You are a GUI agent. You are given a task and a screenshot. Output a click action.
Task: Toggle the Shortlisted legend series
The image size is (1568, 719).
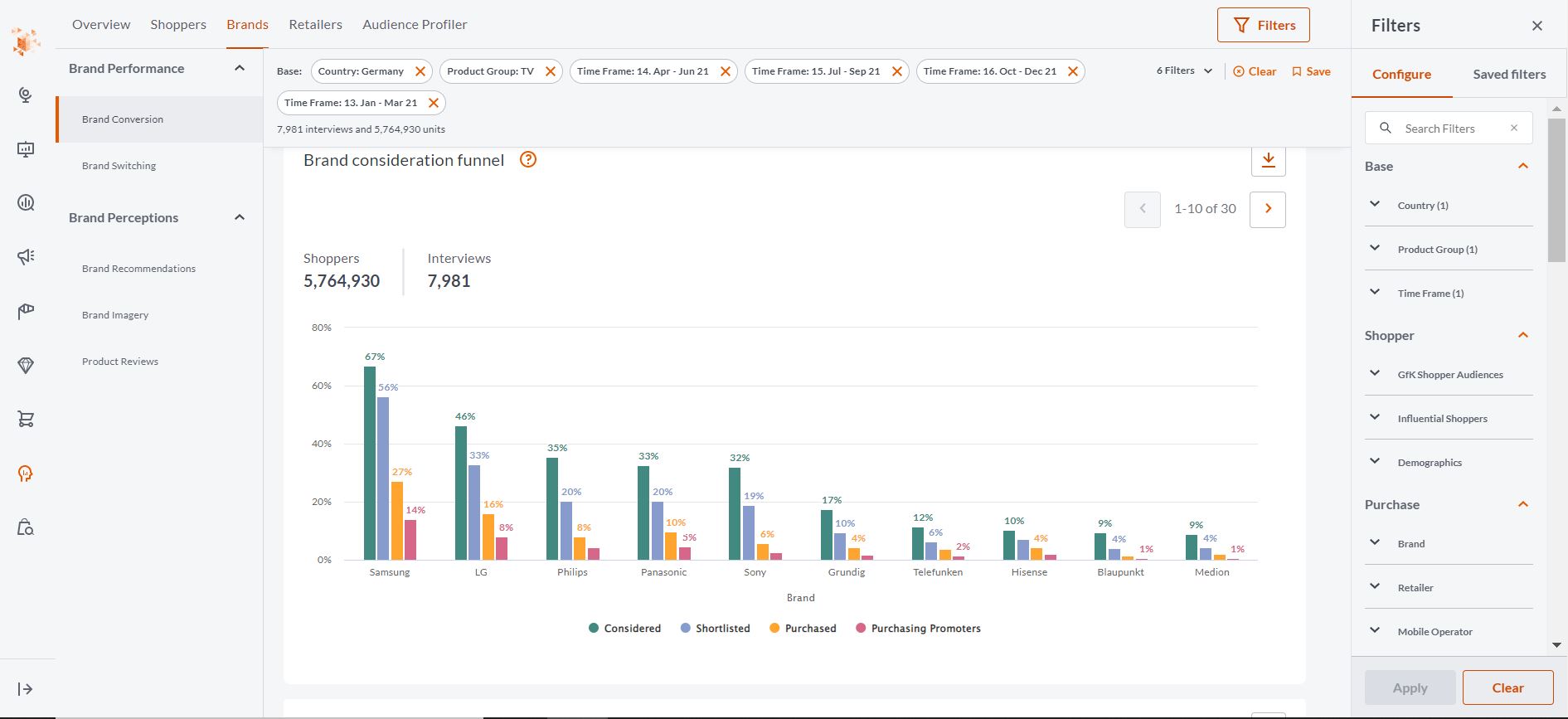[715, 629]
